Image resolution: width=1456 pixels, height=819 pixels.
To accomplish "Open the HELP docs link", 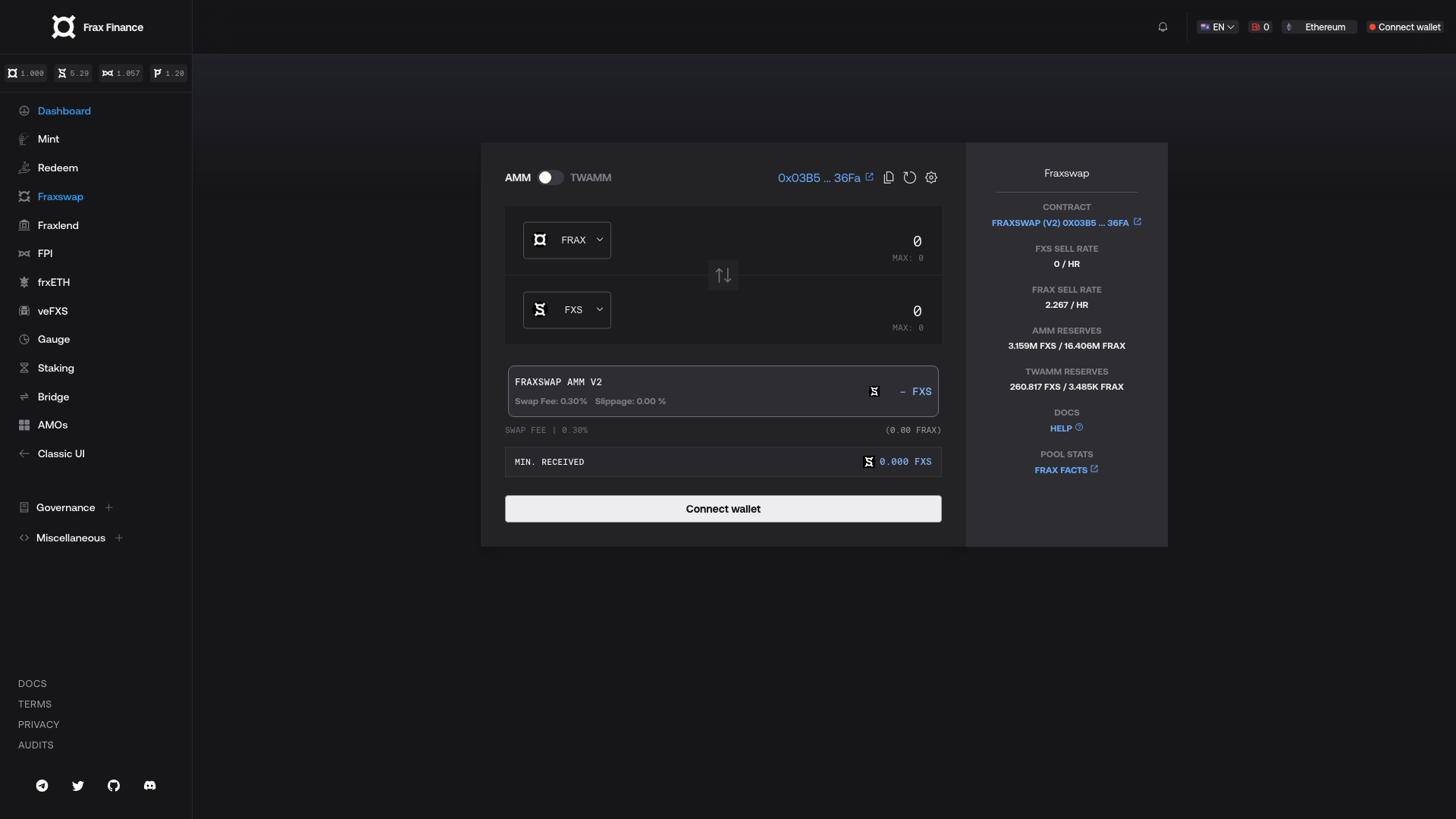I will (x=1066, y=428).
